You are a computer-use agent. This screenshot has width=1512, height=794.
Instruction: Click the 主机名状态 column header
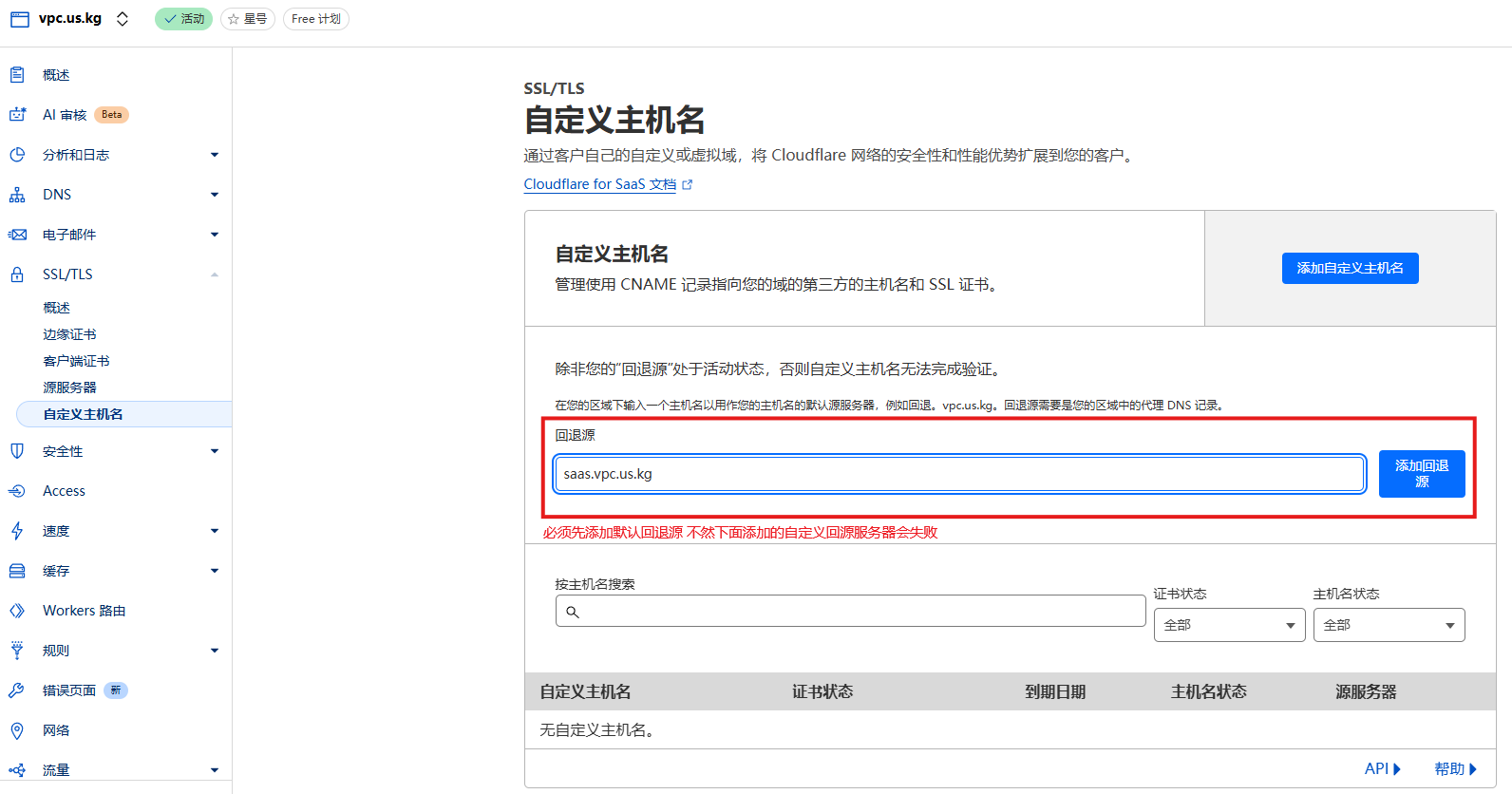coord(1209,691)
